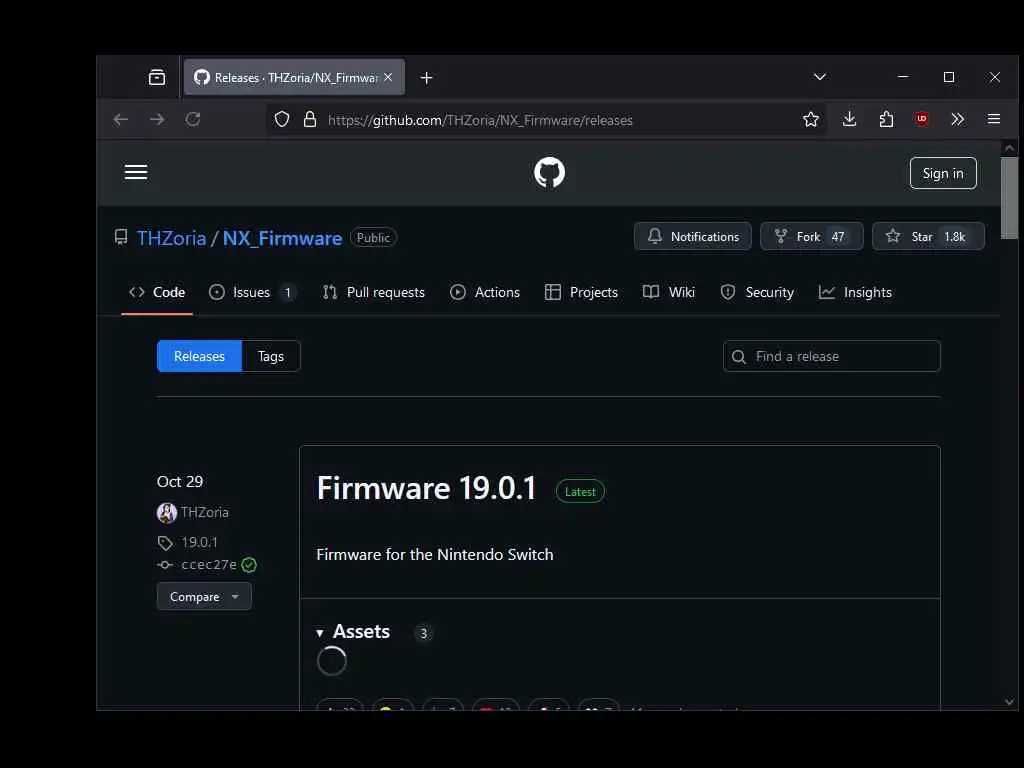
Task: View site security padlock info
Action: click(310, 120)
